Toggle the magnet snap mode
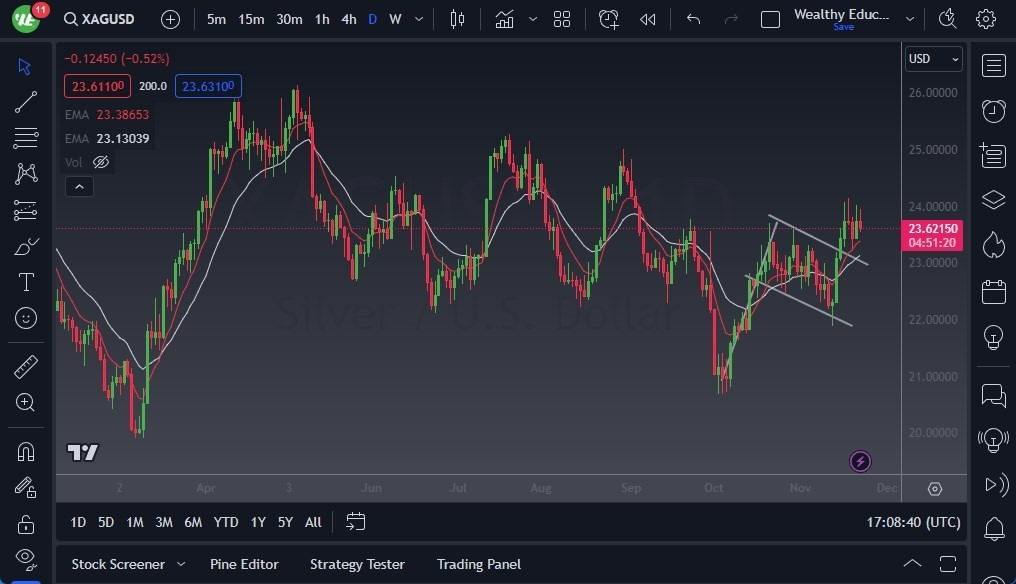 coord(26,451)
